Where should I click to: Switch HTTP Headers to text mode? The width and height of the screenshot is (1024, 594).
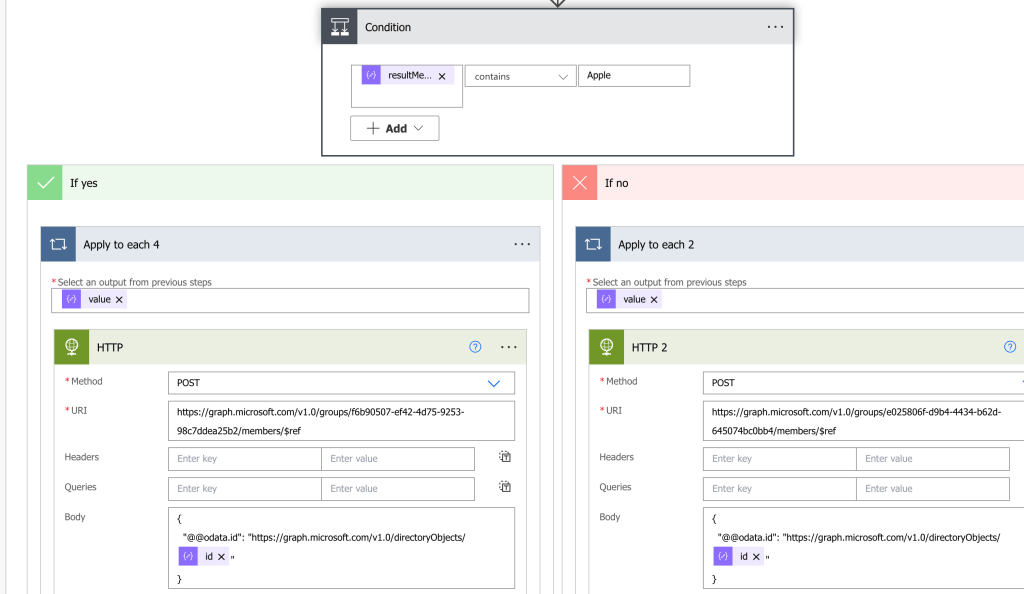pyautogui.click(x=506, y=457)
